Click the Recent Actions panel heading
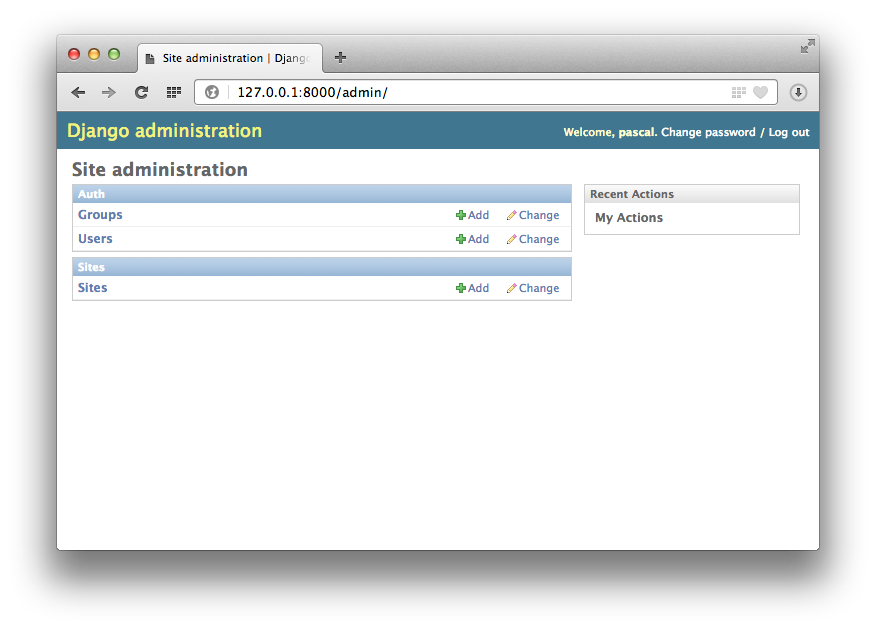Viewport: 876px width, 629px height. tap(632, 194)
